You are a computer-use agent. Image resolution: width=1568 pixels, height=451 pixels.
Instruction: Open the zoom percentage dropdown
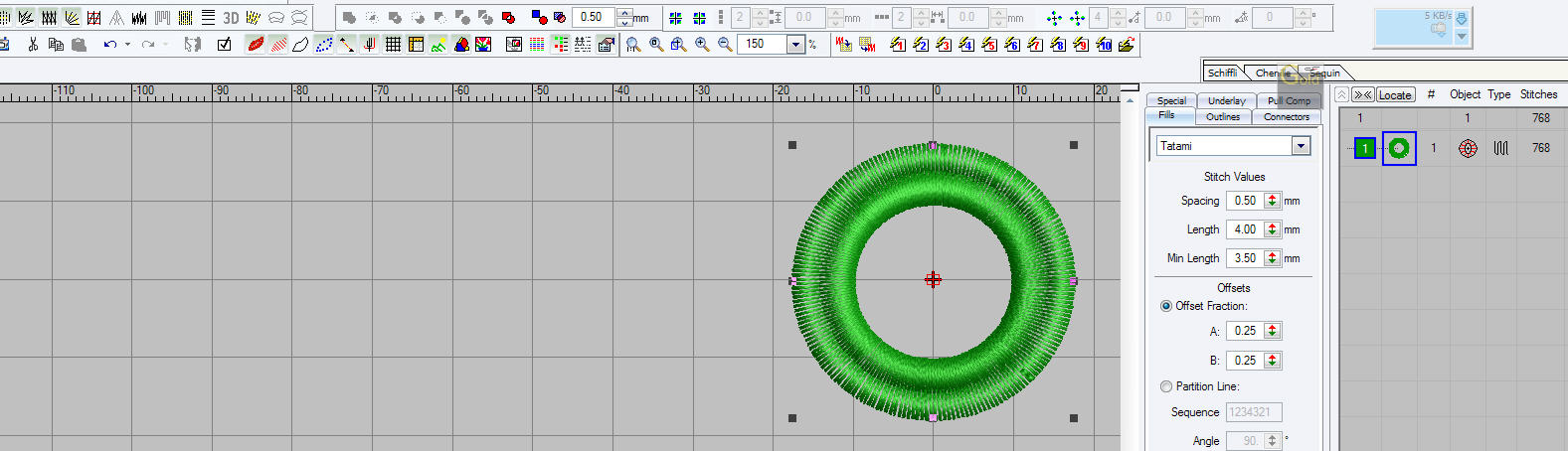795,45
